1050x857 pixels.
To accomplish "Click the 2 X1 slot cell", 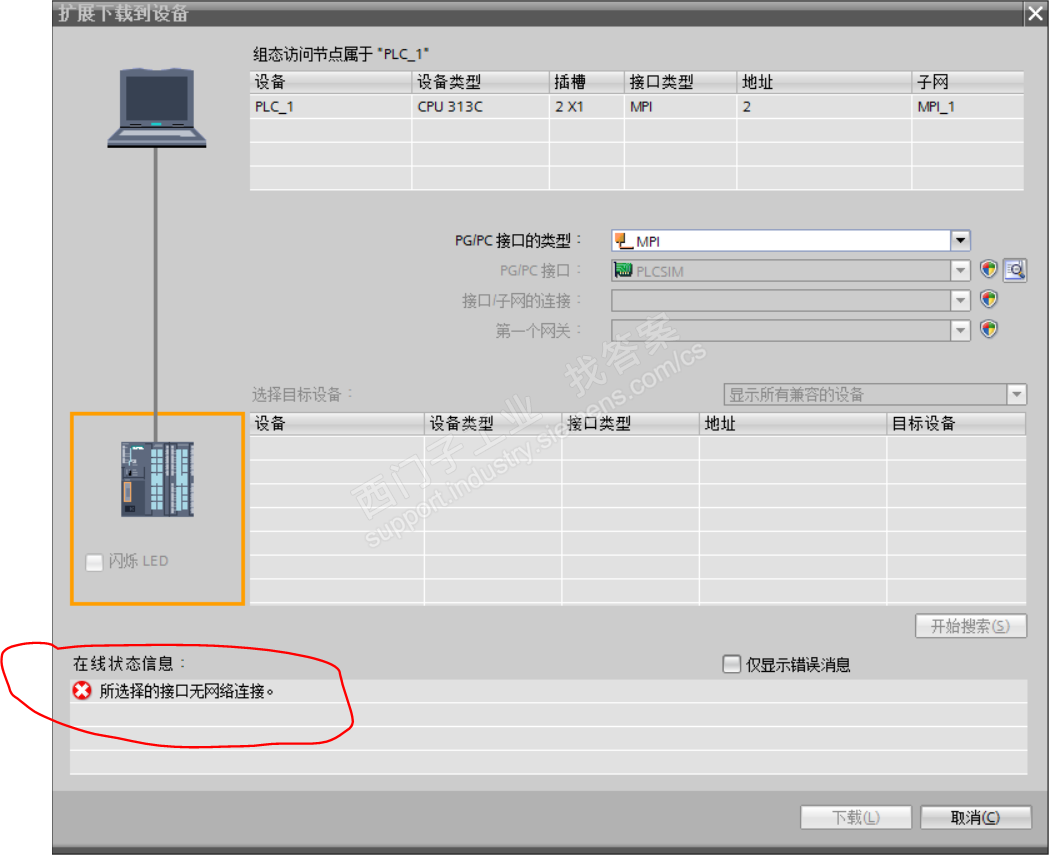I will point(587,106).
